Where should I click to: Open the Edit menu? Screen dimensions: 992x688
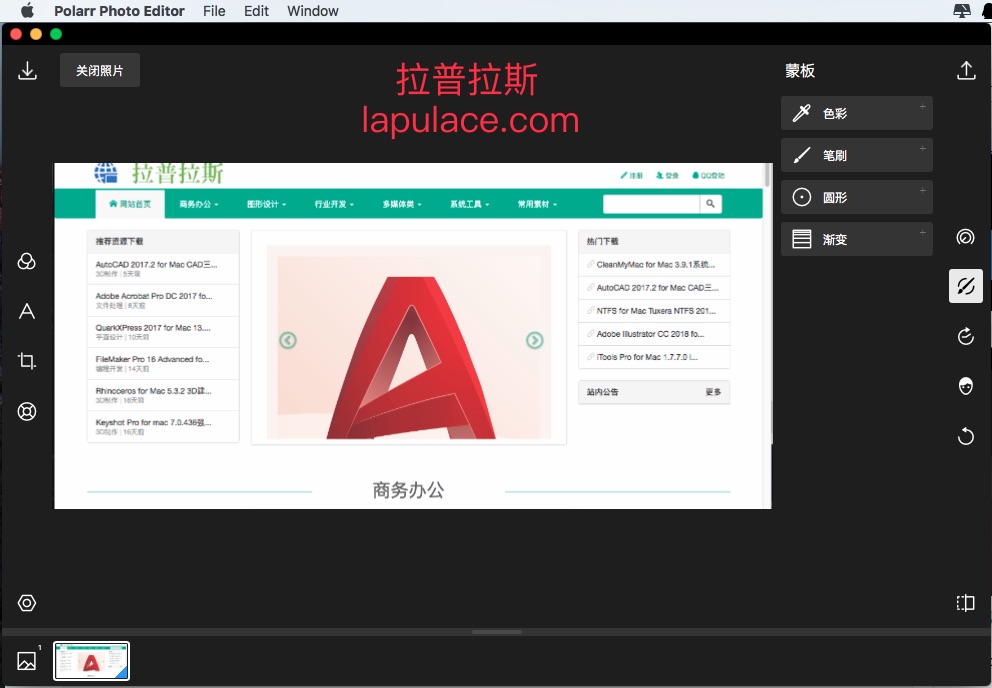click(x=256, y=11)
